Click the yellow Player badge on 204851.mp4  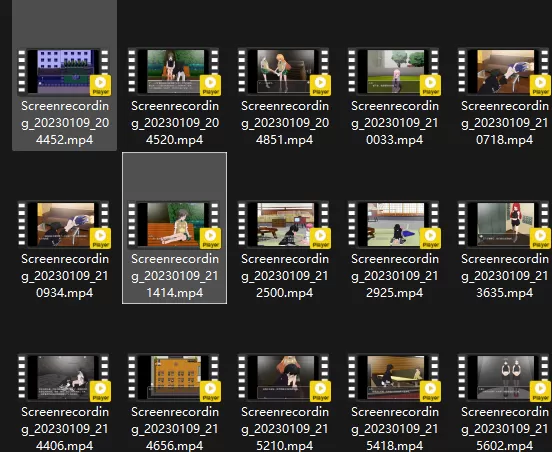(x=320, y=85)
